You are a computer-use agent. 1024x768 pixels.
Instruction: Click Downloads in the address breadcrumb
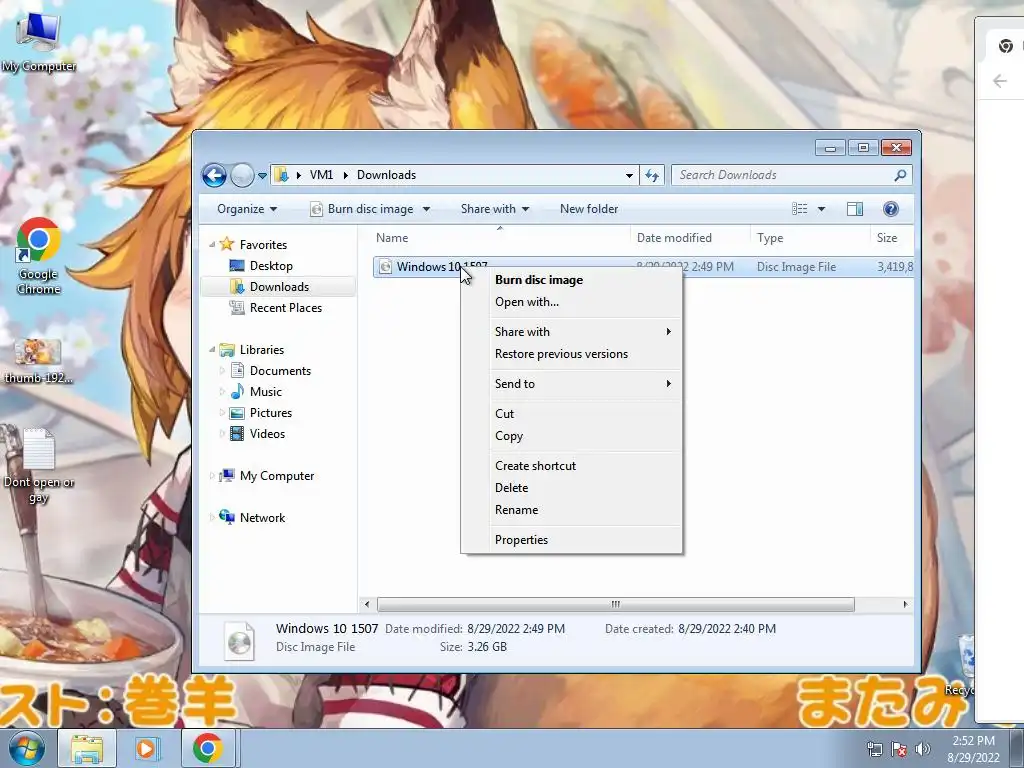(x=386, y=175)
